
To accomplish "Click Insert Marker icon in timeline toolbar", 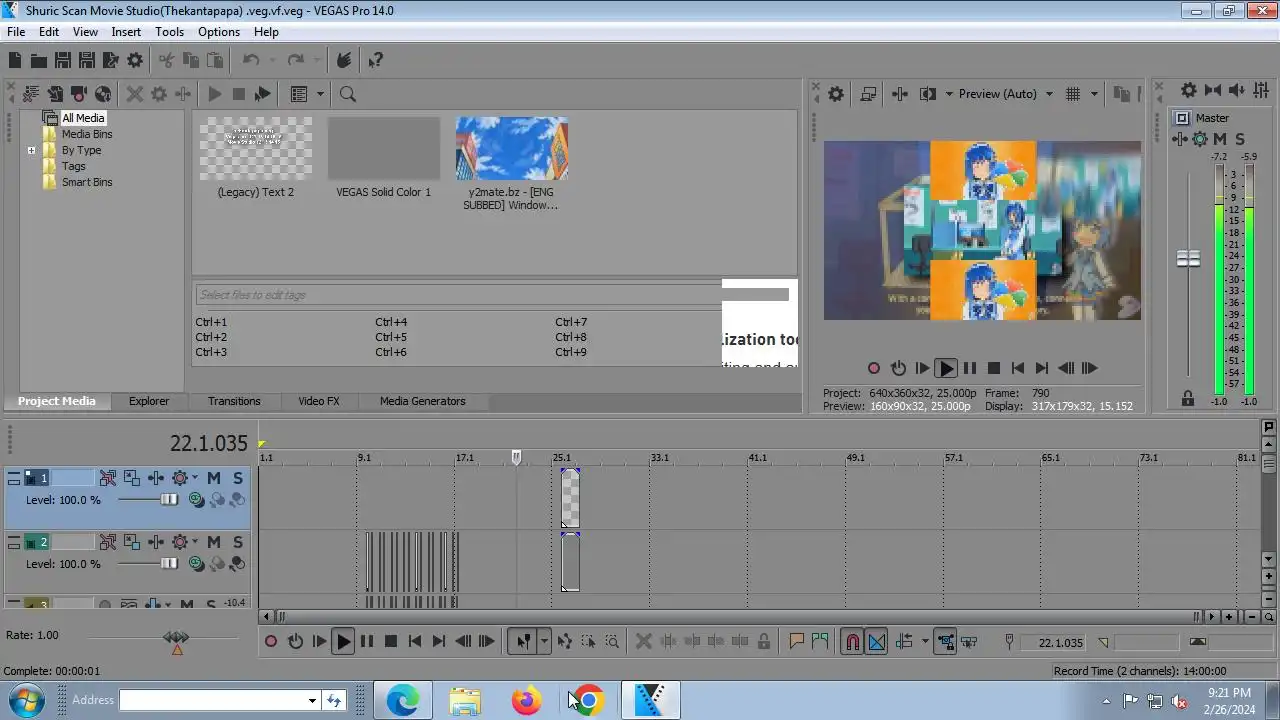I will click(797, 642).
